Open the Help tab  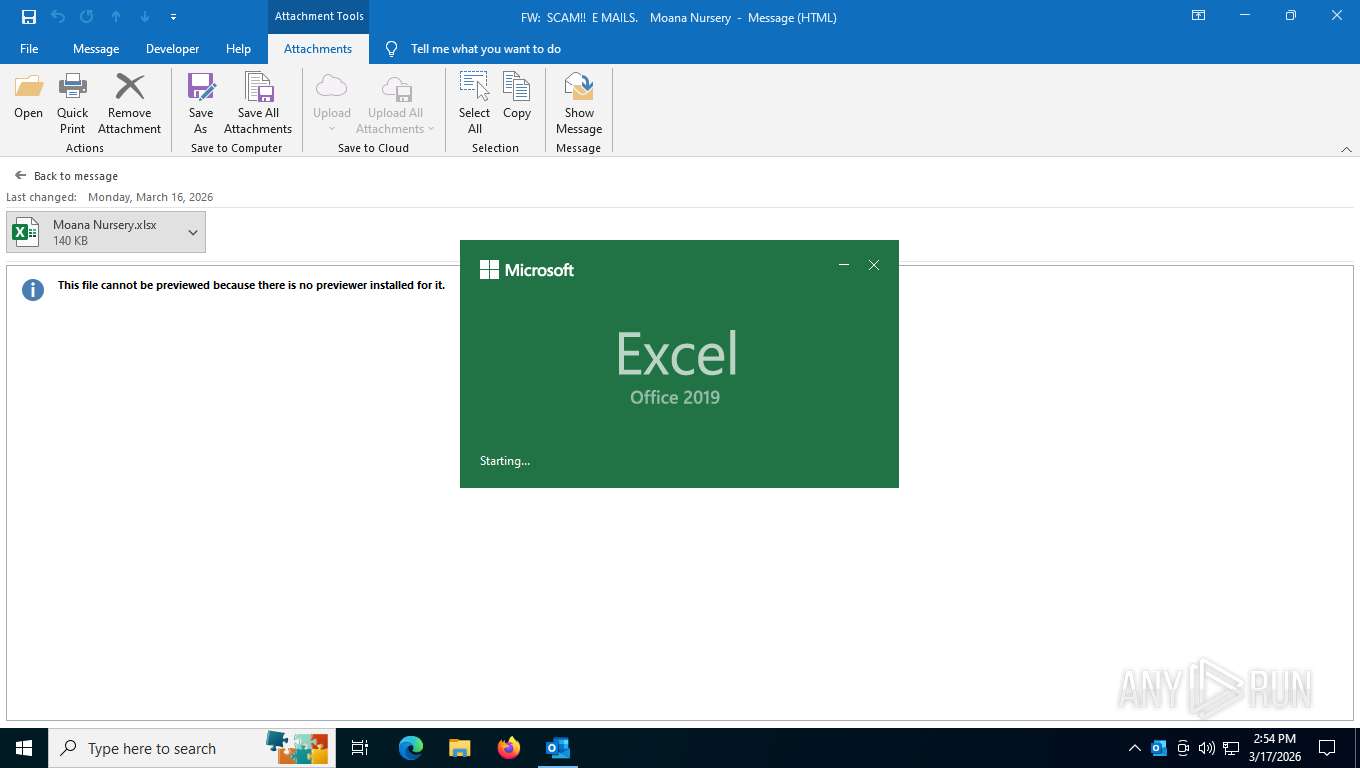(238, 49)
